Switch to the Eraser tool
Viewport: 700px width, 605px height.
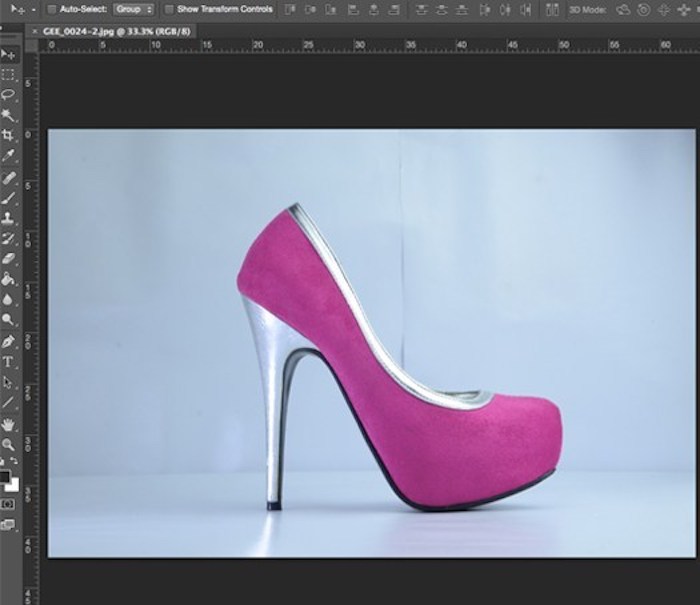[9, 258]
